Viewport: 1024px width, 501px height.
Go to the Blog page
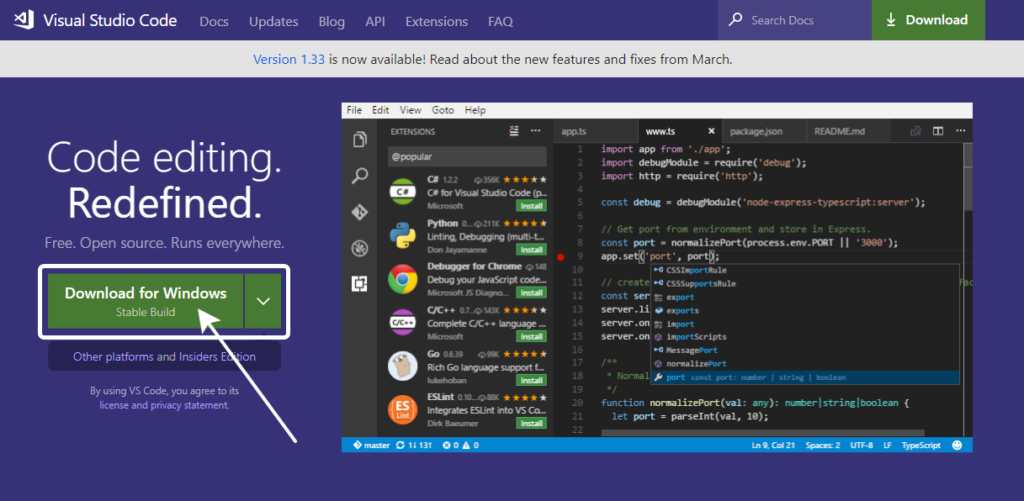tap(332, 22)
